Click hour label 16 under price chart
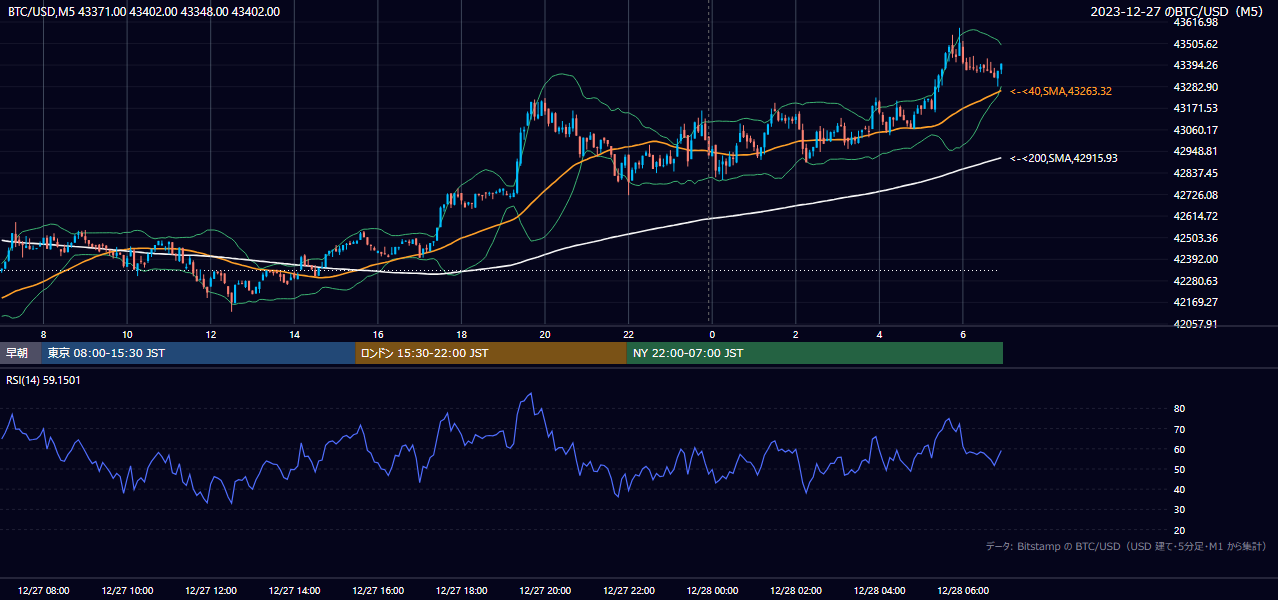The width and height of the screenshot is (1278, 600). tap(378, 334)
